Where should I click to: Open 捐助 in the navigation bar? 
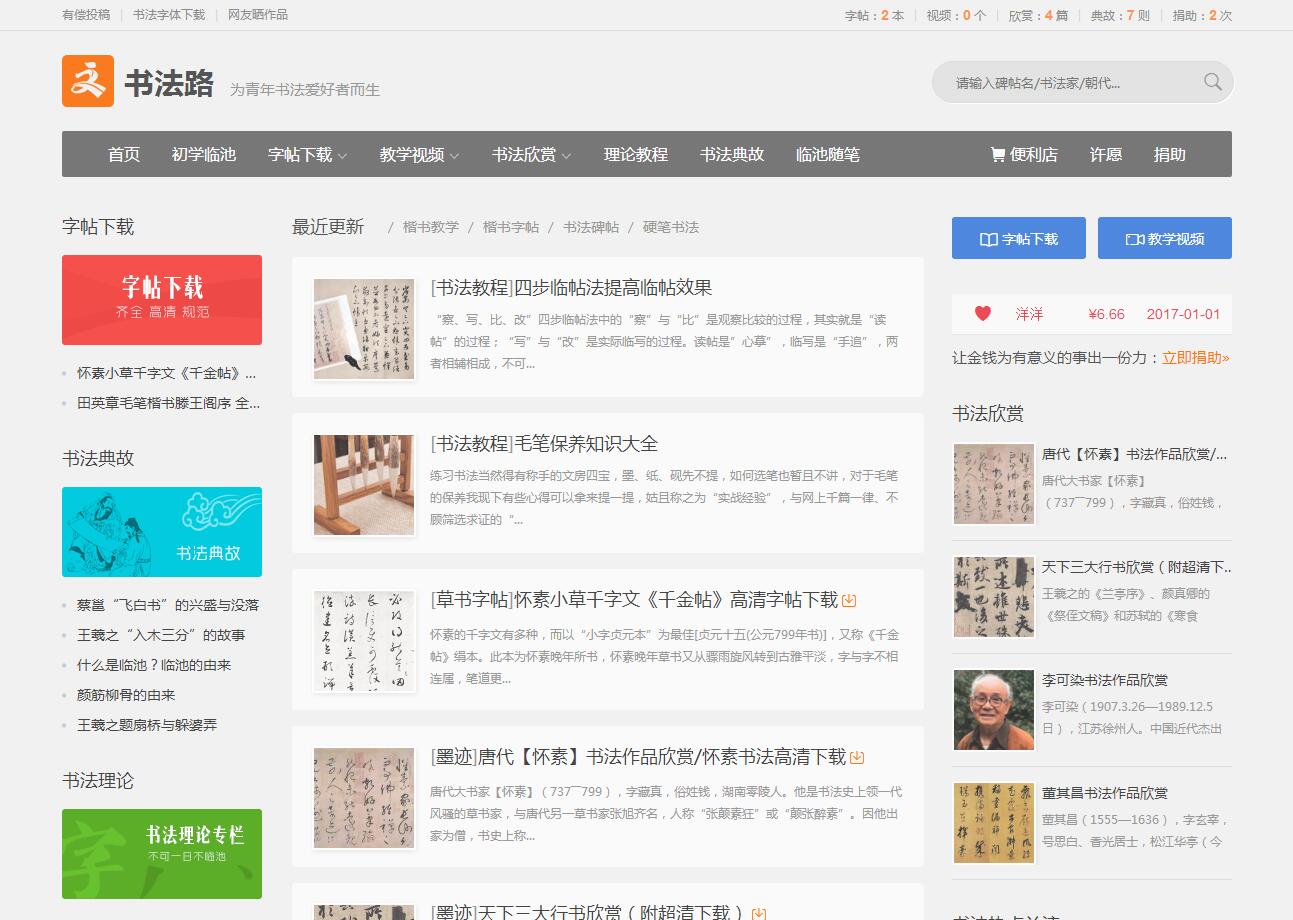point(1170,154)
